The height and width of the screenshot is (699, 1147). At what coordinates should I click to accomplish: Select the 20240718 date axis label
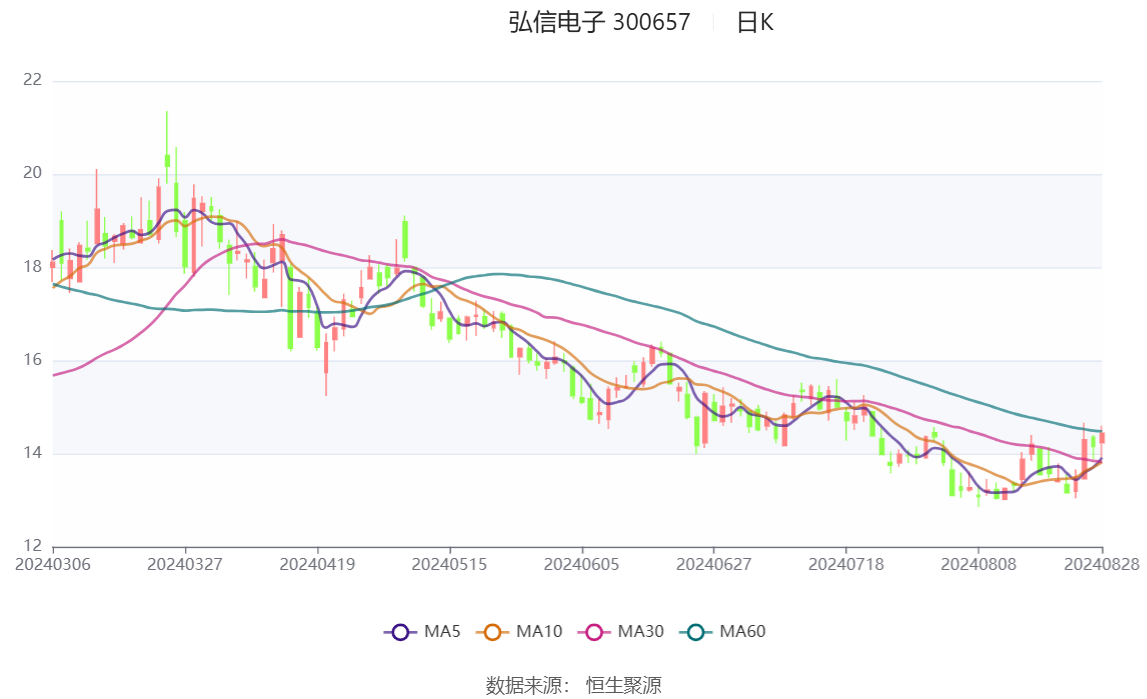(x=846, y=564)
